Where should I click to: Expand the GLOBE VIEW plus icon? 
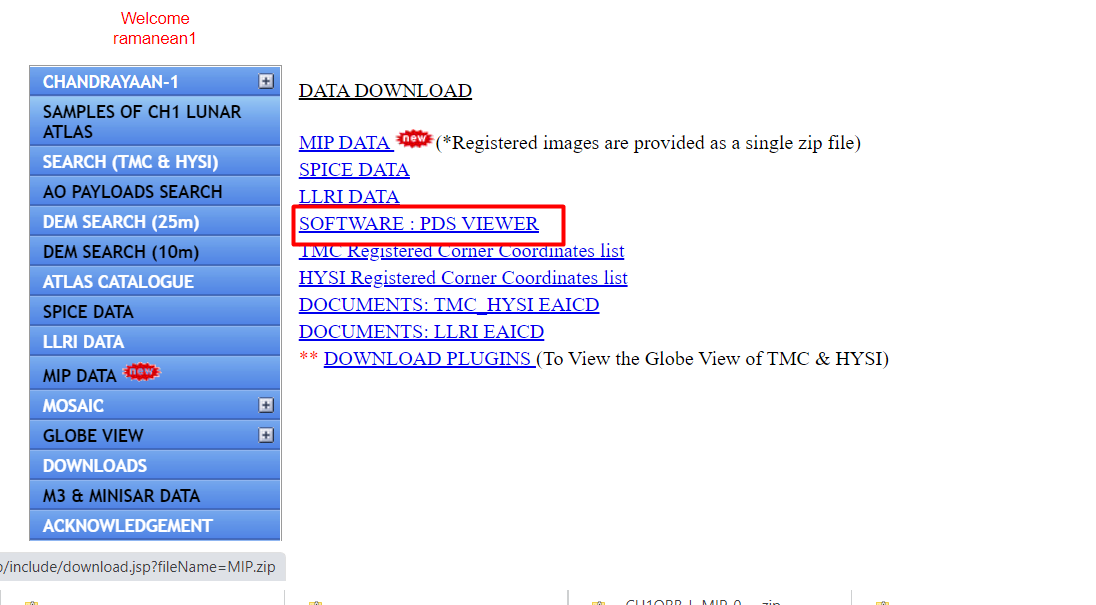coord(266,435)
